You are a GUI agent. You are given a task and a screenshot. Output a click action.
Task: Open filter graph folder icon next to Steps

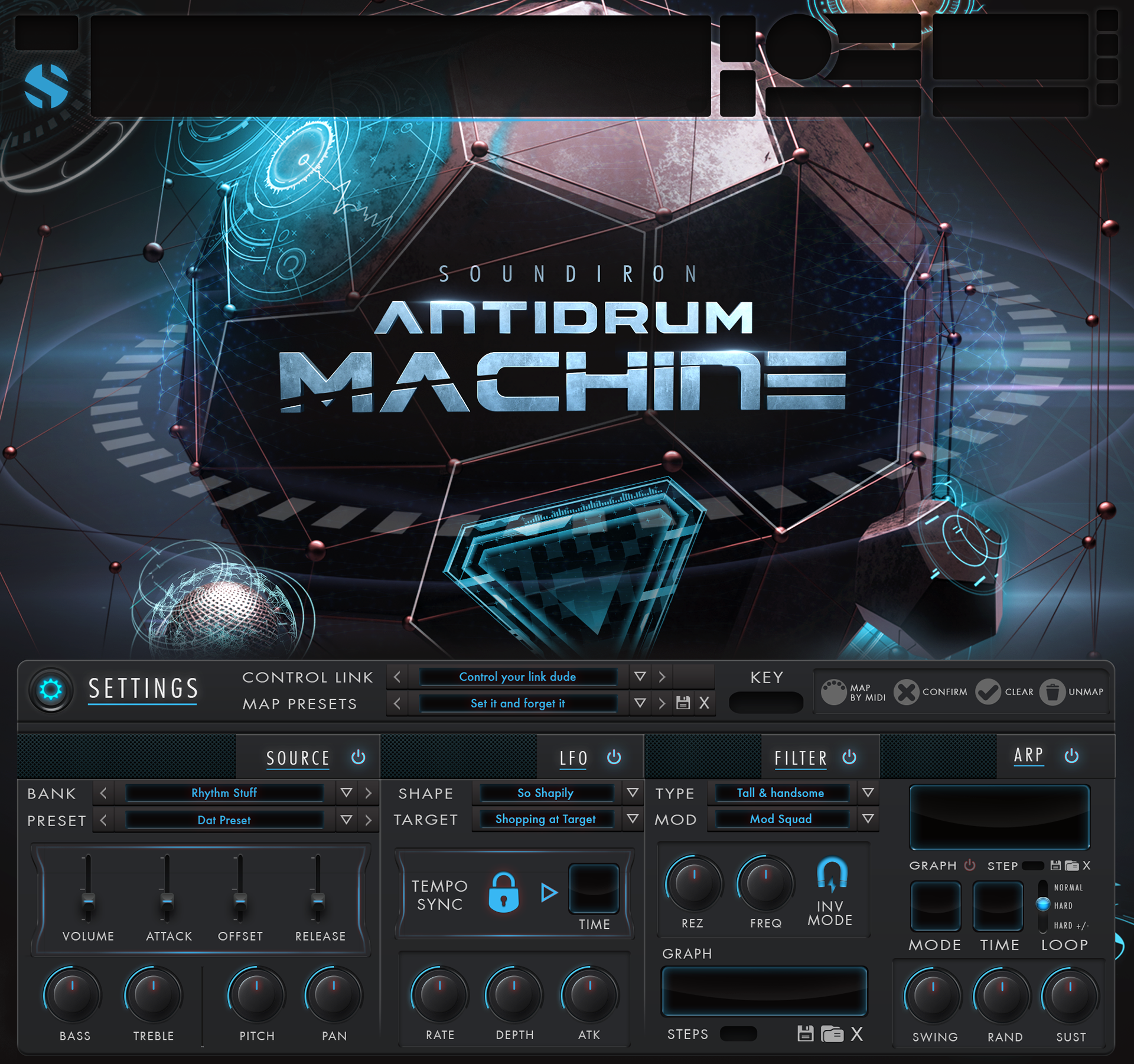pyautogui.click(x=832, y=1034)
